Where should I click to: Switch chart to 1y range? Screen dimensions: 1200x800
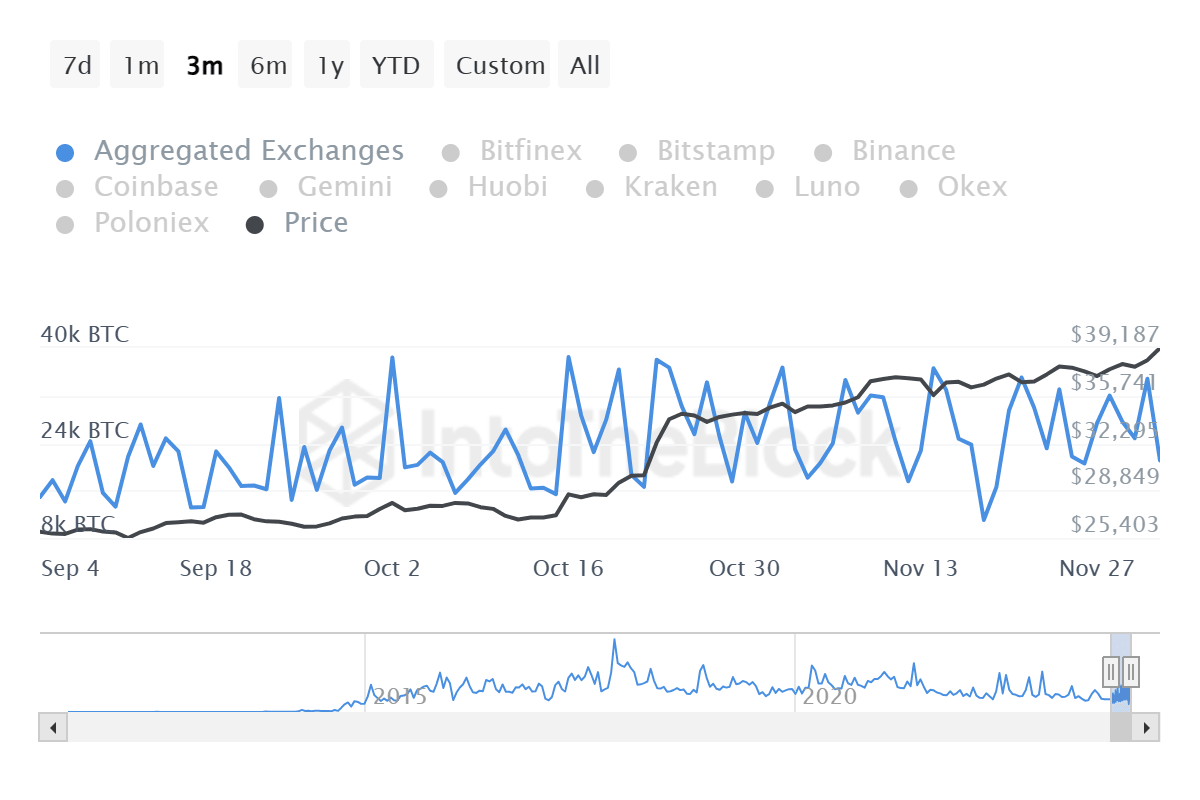coord(330,66)
